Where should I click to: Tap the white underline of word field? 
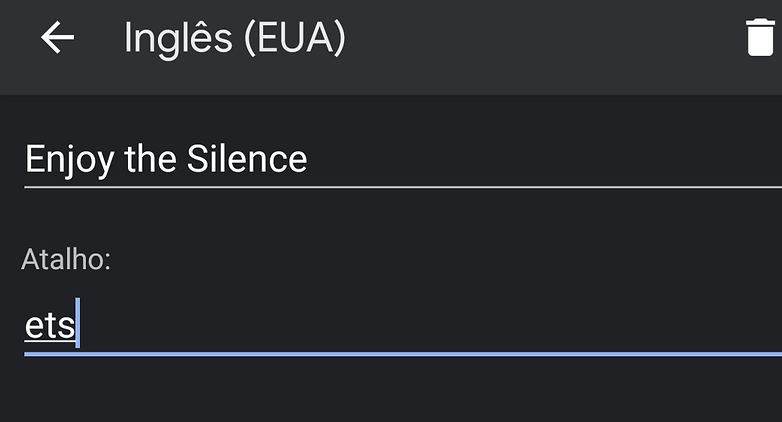pyautogui.click(x=403, y=187)
